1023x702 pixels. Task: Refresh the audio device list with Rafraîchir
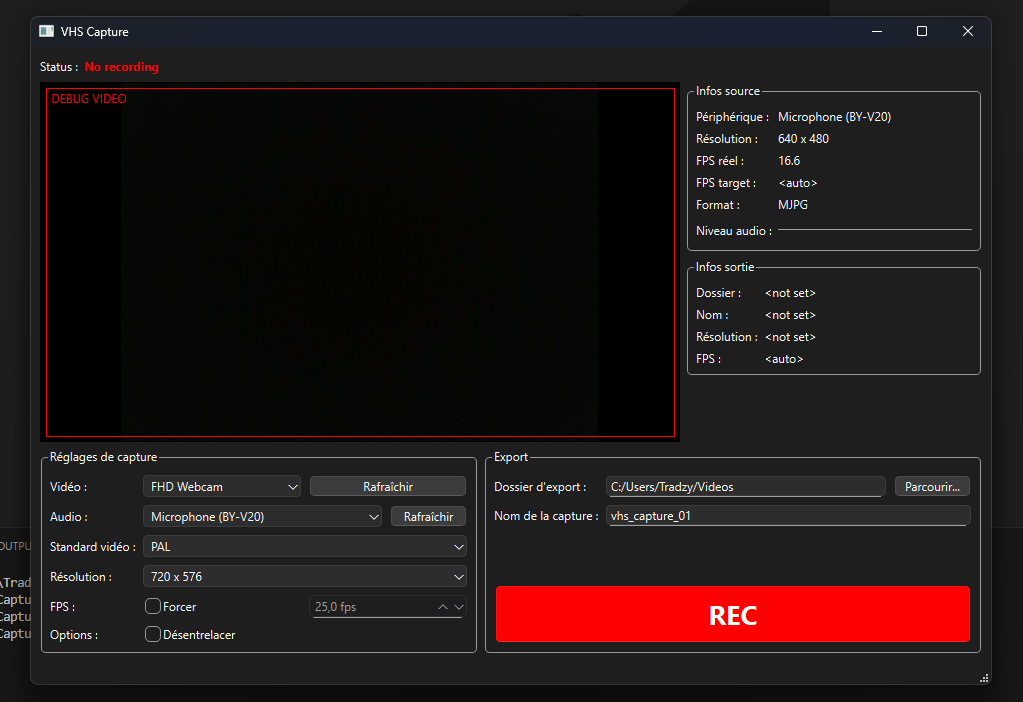428,517
